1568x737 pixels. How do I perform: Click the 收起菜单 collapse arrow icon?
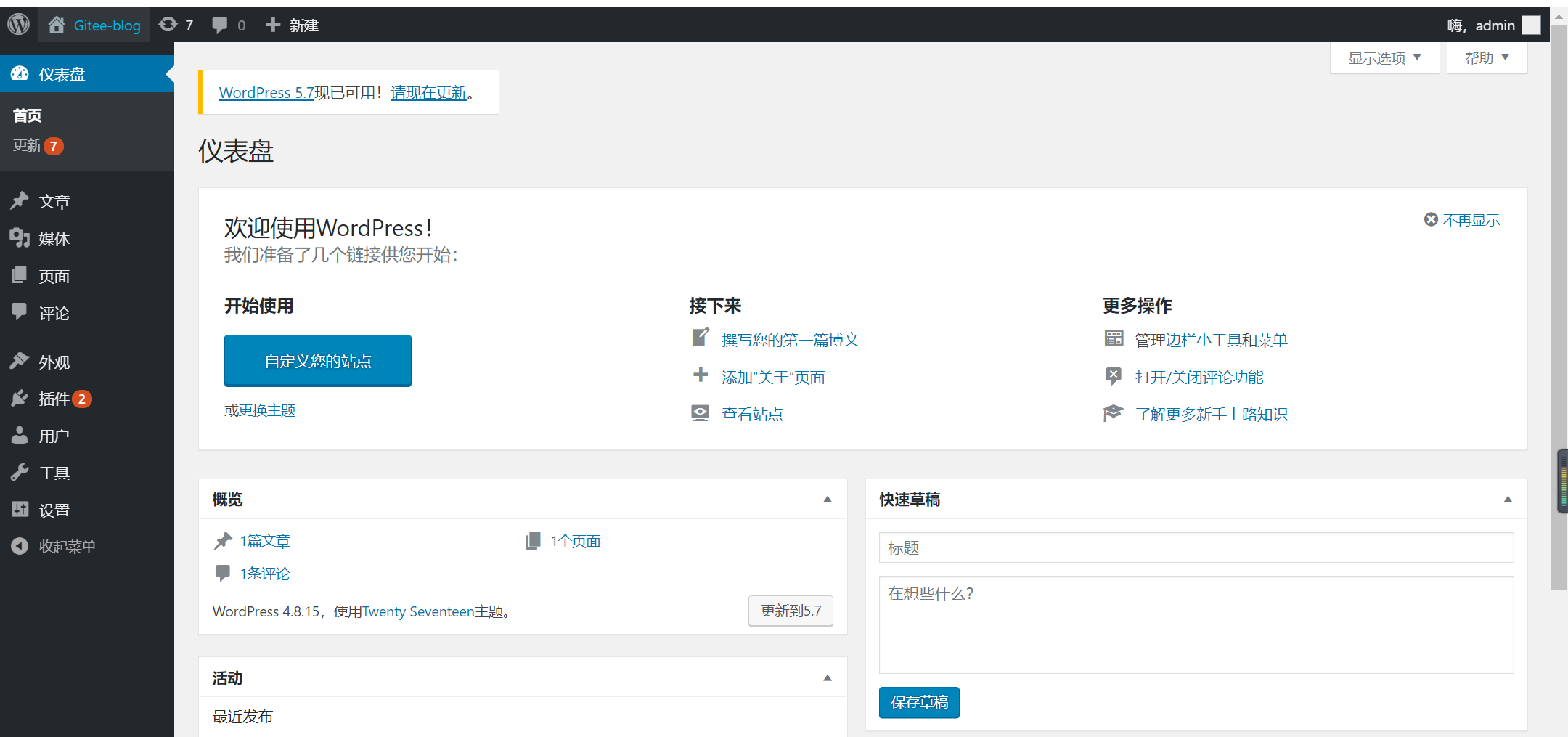(x=20, y=546)
